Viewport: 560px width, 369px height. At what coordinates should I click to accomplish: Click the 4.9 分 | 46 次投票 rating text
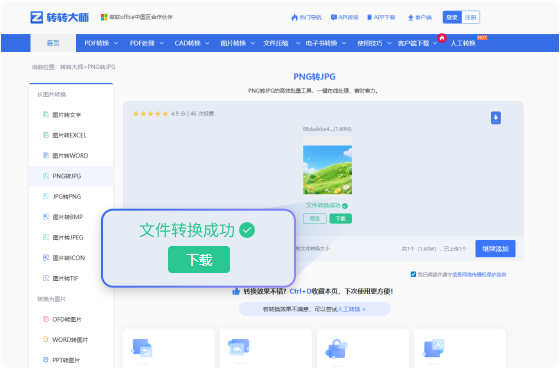point(192,114)
